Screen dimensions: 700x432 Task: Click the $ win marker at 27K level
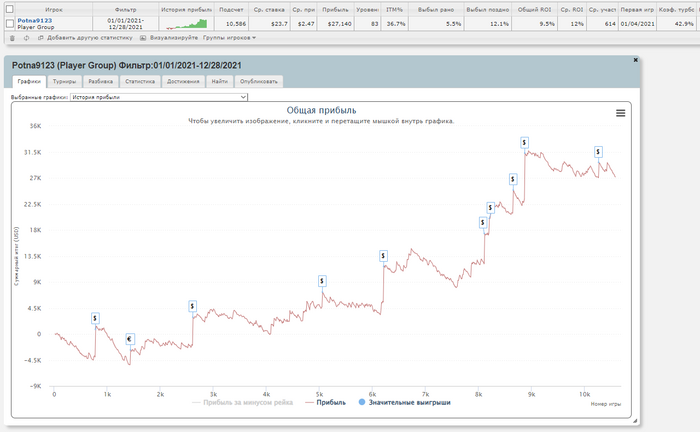(x=513, y=179)
